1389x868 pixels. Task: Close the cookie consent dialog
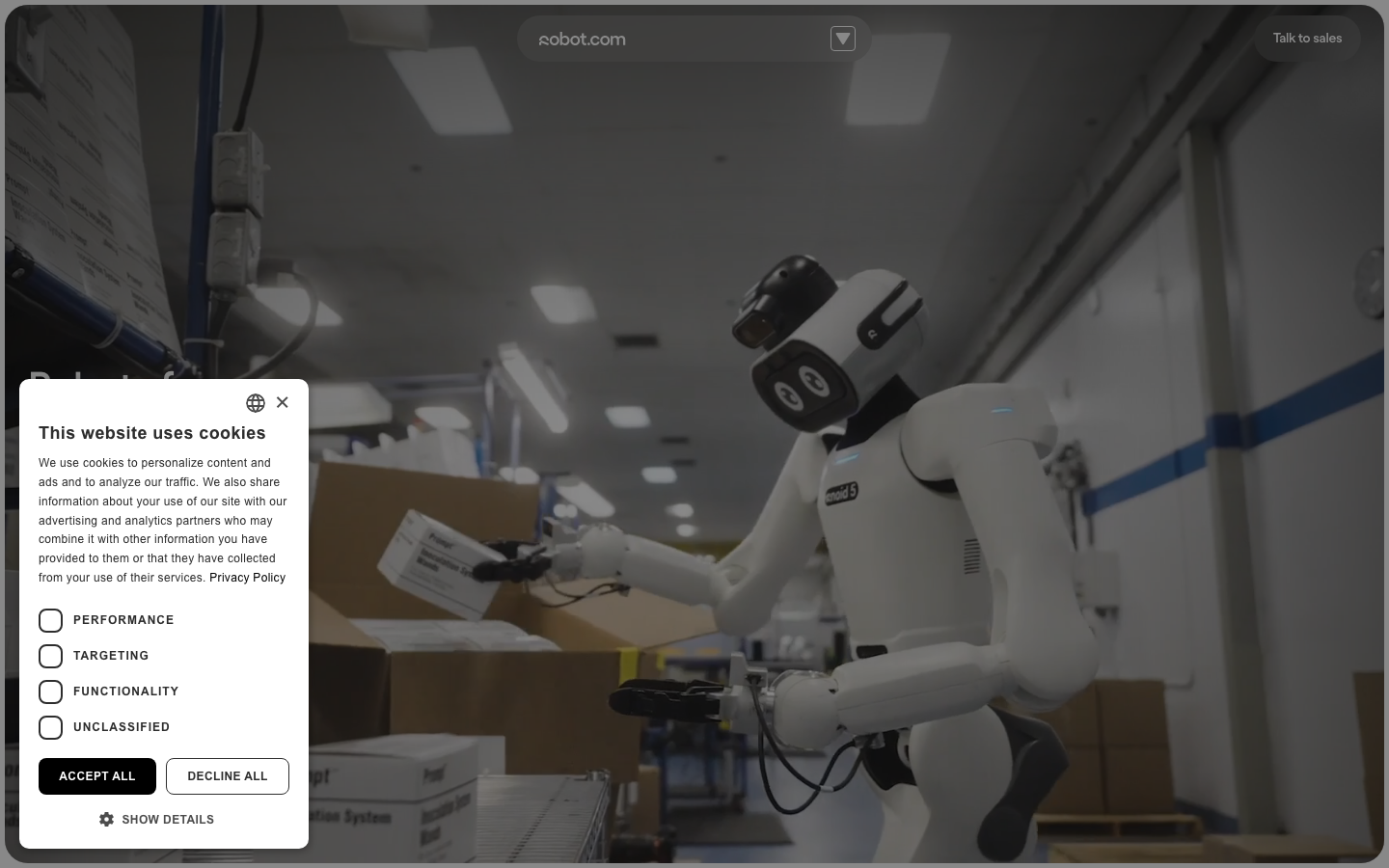pyautogui.click(x=282, y=402)
